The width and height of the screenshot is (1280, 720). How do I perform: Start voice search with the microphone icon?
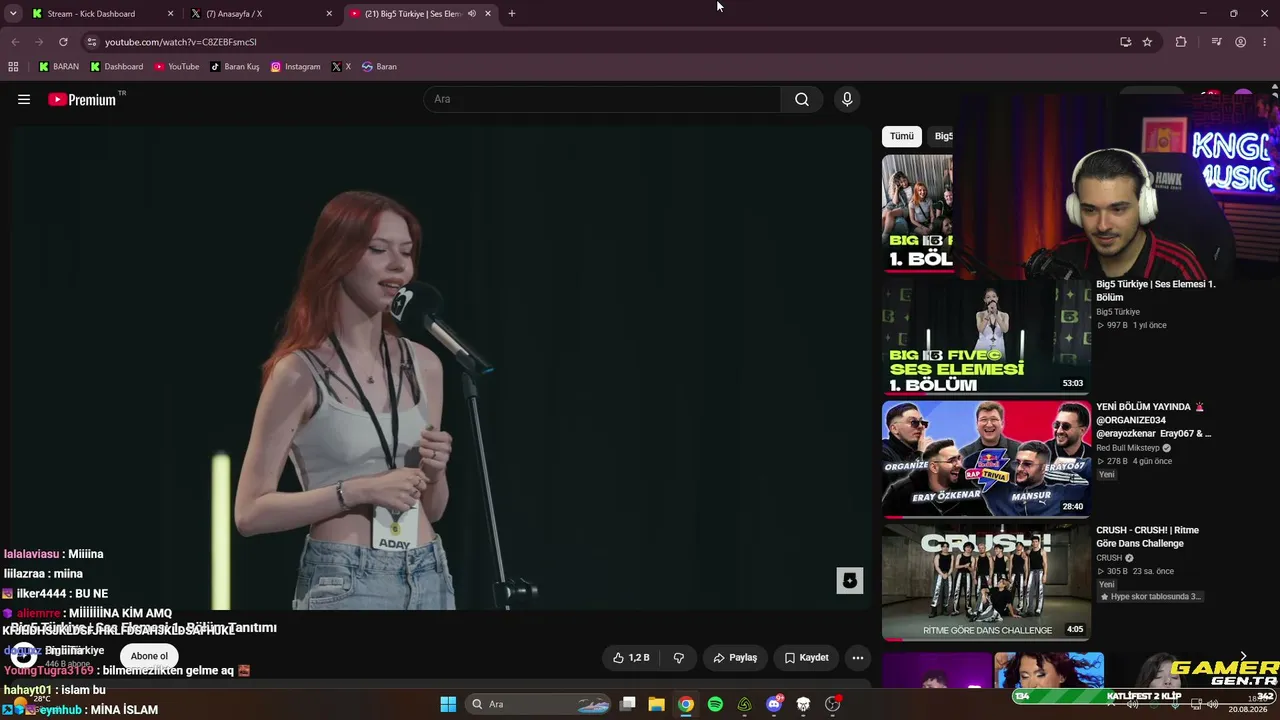[847, 99]
